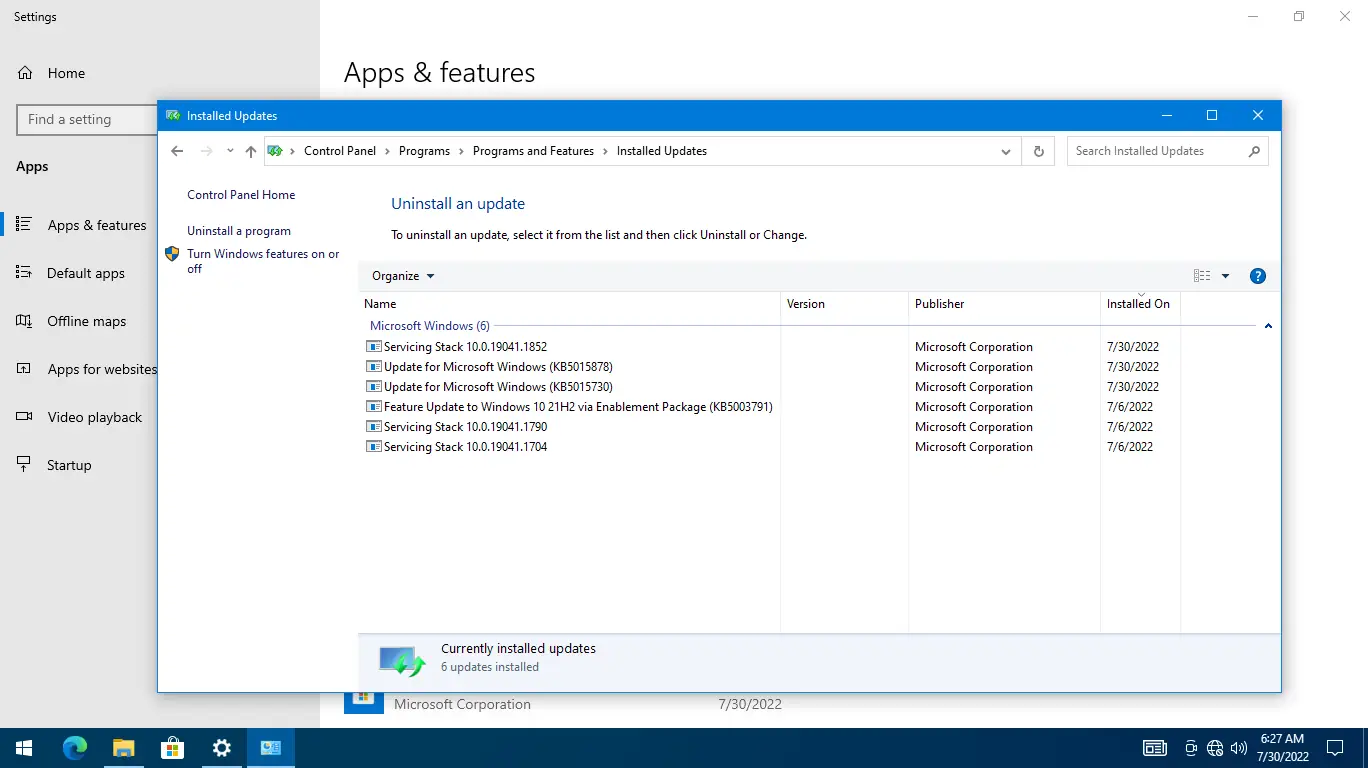The height and width of the screenshot is (768, 1368).
Task: Click the Offline maps icon in Settings
Action: 25,321
